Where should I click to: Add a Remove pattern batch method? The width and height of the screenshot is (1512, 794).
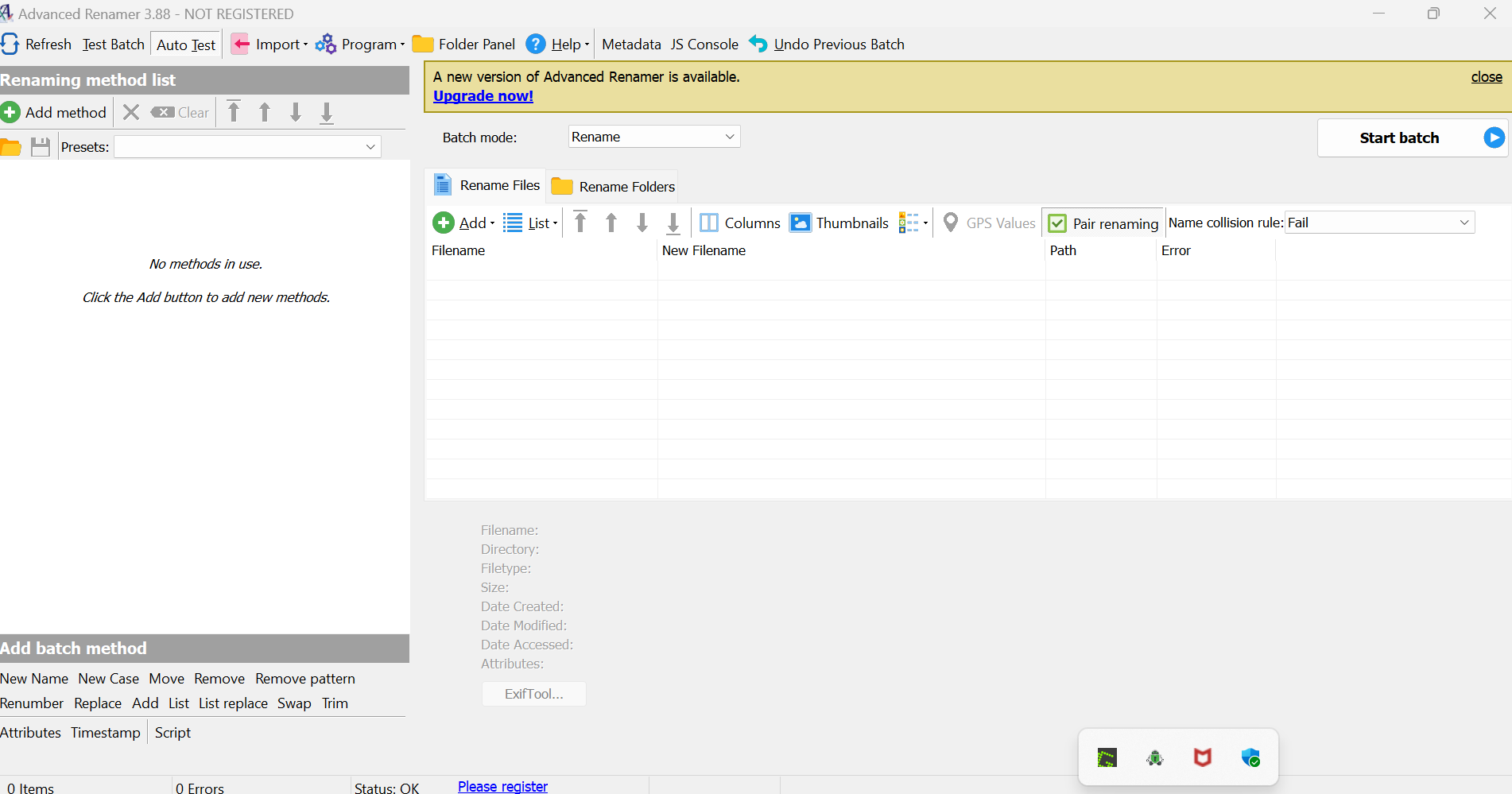[305, 679]
